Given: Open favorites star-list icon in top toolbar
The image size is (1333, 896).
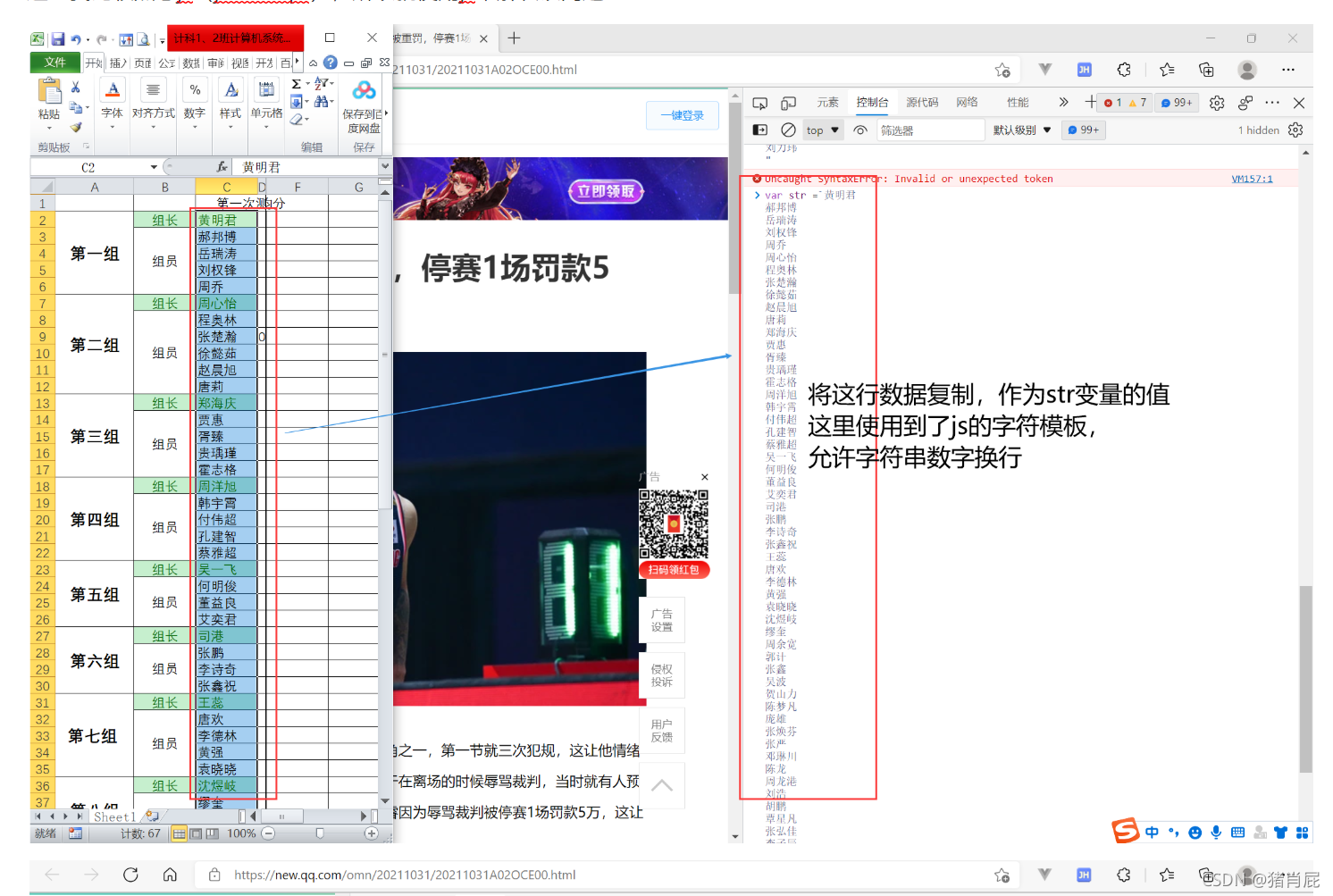Looking at the screenshot, I should (1167, 70).
